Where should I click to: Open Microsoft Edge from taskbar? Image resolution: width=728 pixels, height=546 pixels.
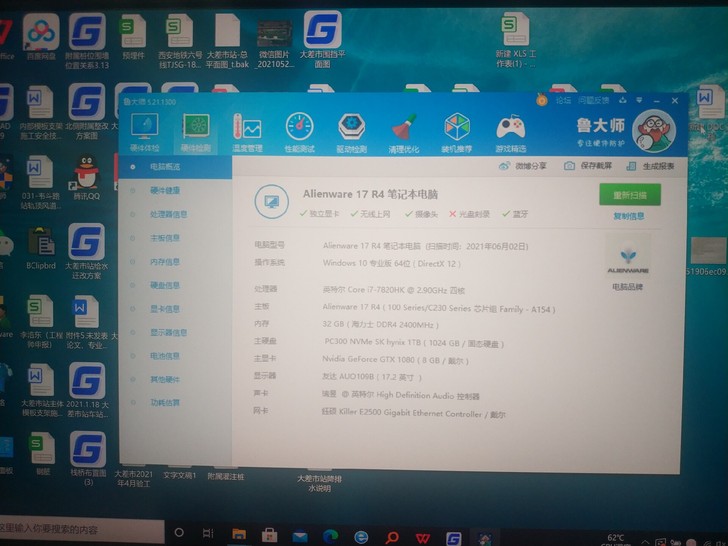[x=331, y=536]
